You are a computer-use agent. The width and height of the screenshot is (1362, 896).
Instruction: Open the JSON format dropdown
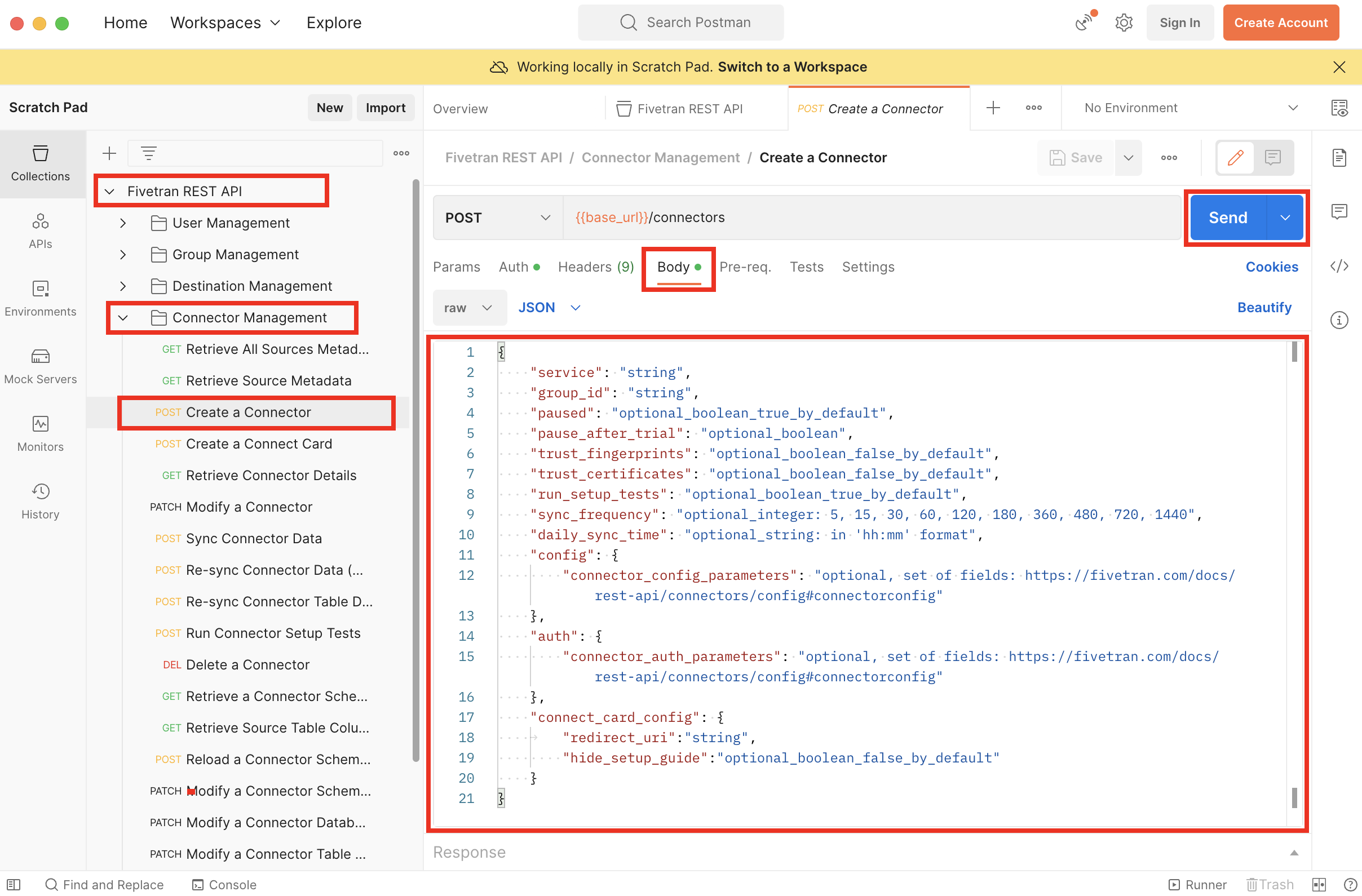point(550,308)
